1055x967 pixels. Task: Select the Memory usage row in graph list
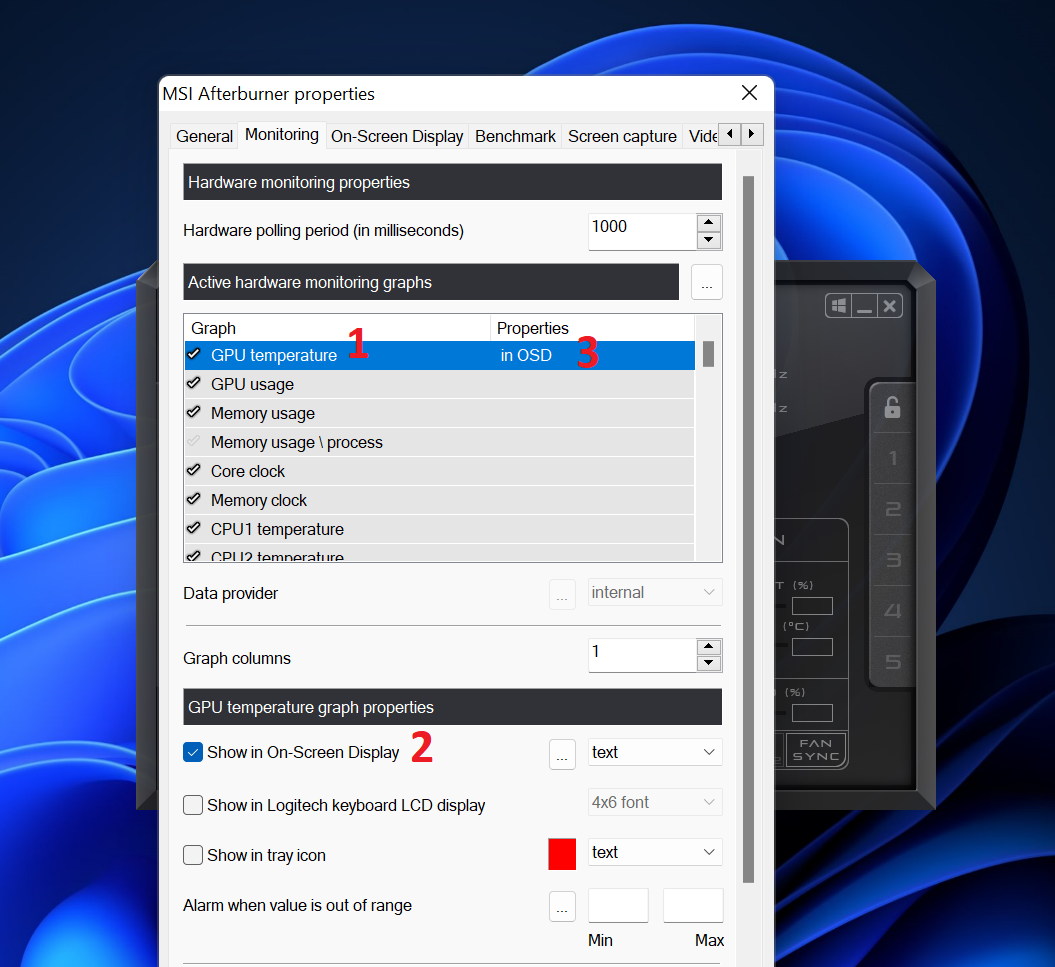pos(439,413)
